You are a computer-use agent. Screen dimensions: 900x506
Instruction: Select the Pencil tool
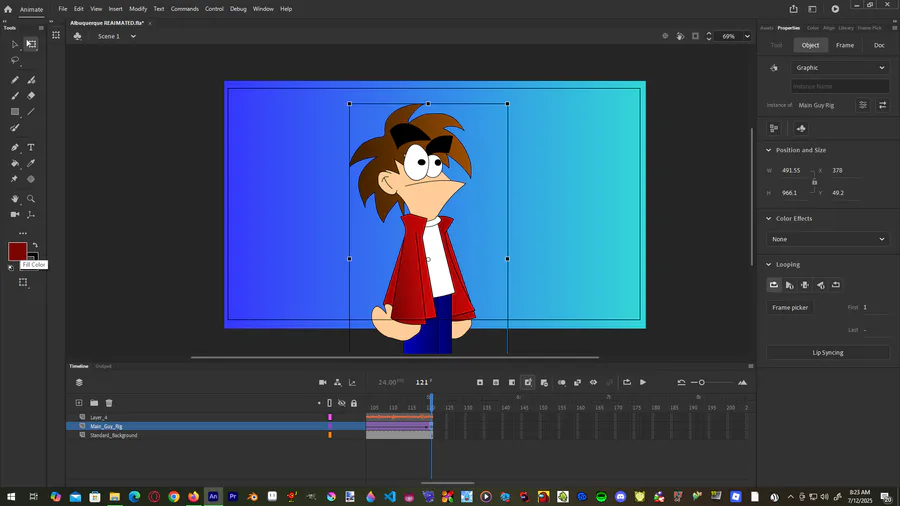tap(15, 80)
